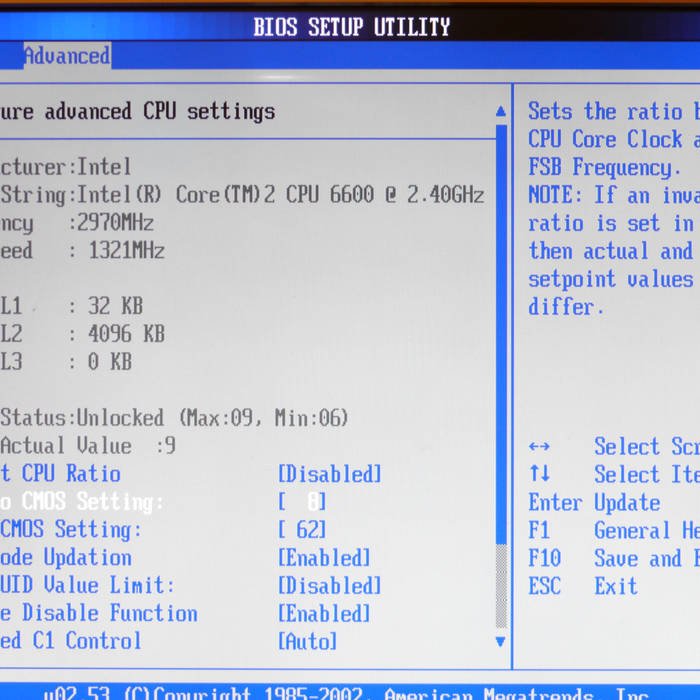Edit the highlighted CMOS Setting value 8
This screenshot has width=700, height=700.
[x=302, y=502]
